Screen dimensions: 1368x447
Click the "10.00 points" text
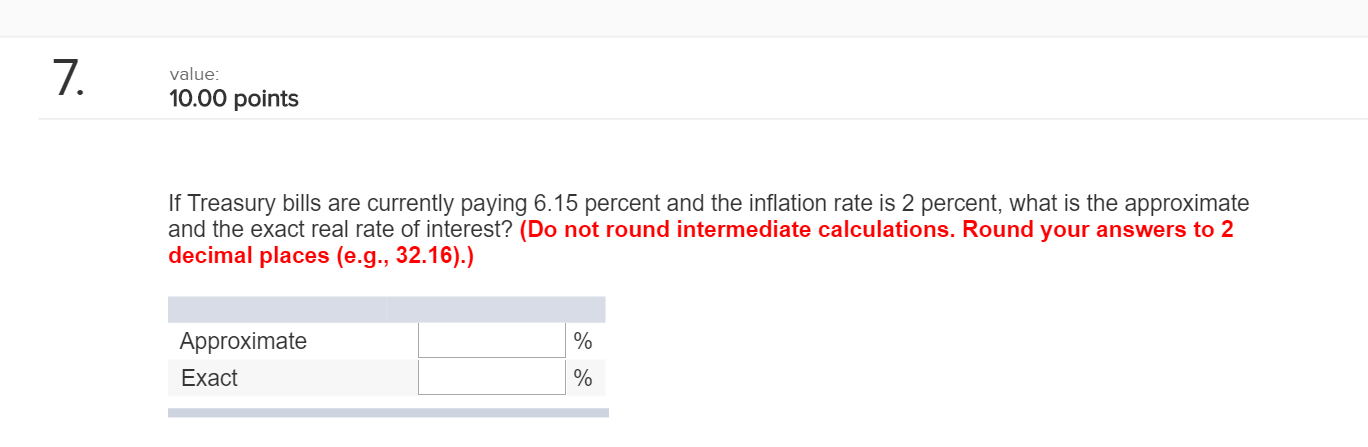coord(234,99)
